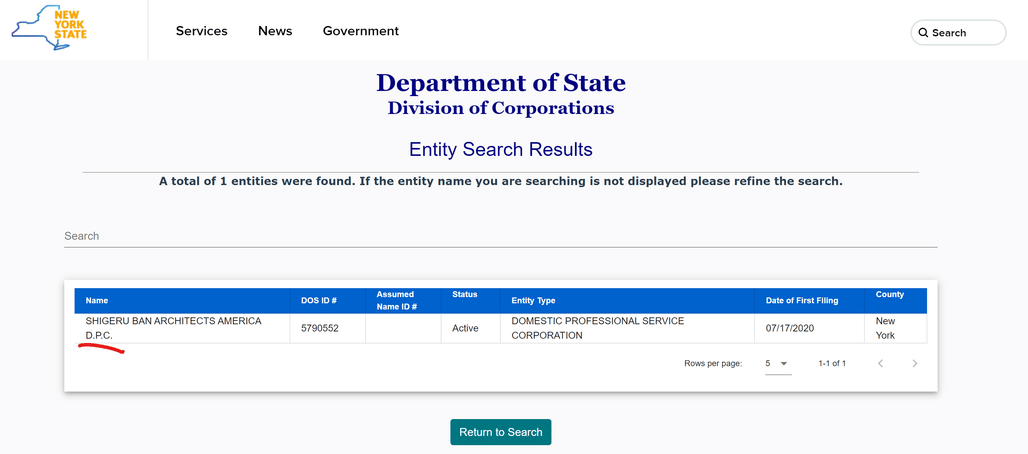The width and height of the screenshot is (1028, 454).
Task: Sort by the Name column header
Action: point(97,300)
